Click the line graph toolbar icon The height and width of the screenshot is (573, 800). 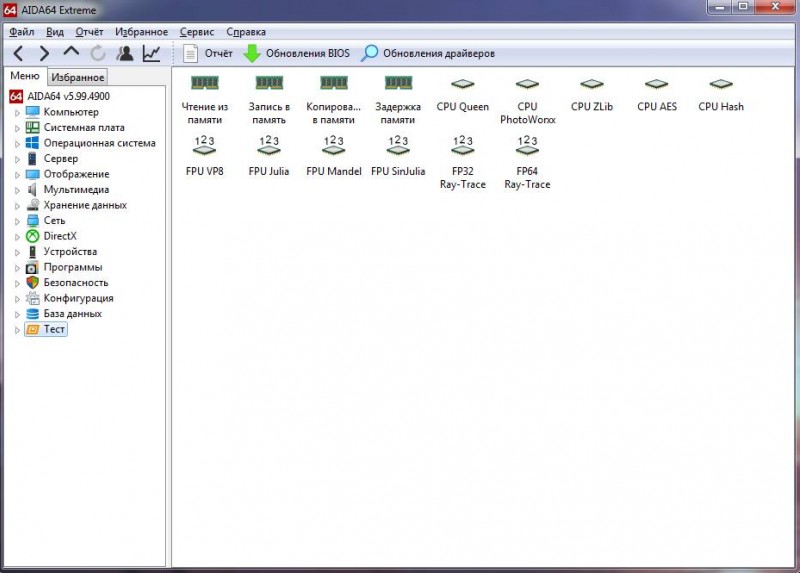pyautogui.click(x=152, y=53)
